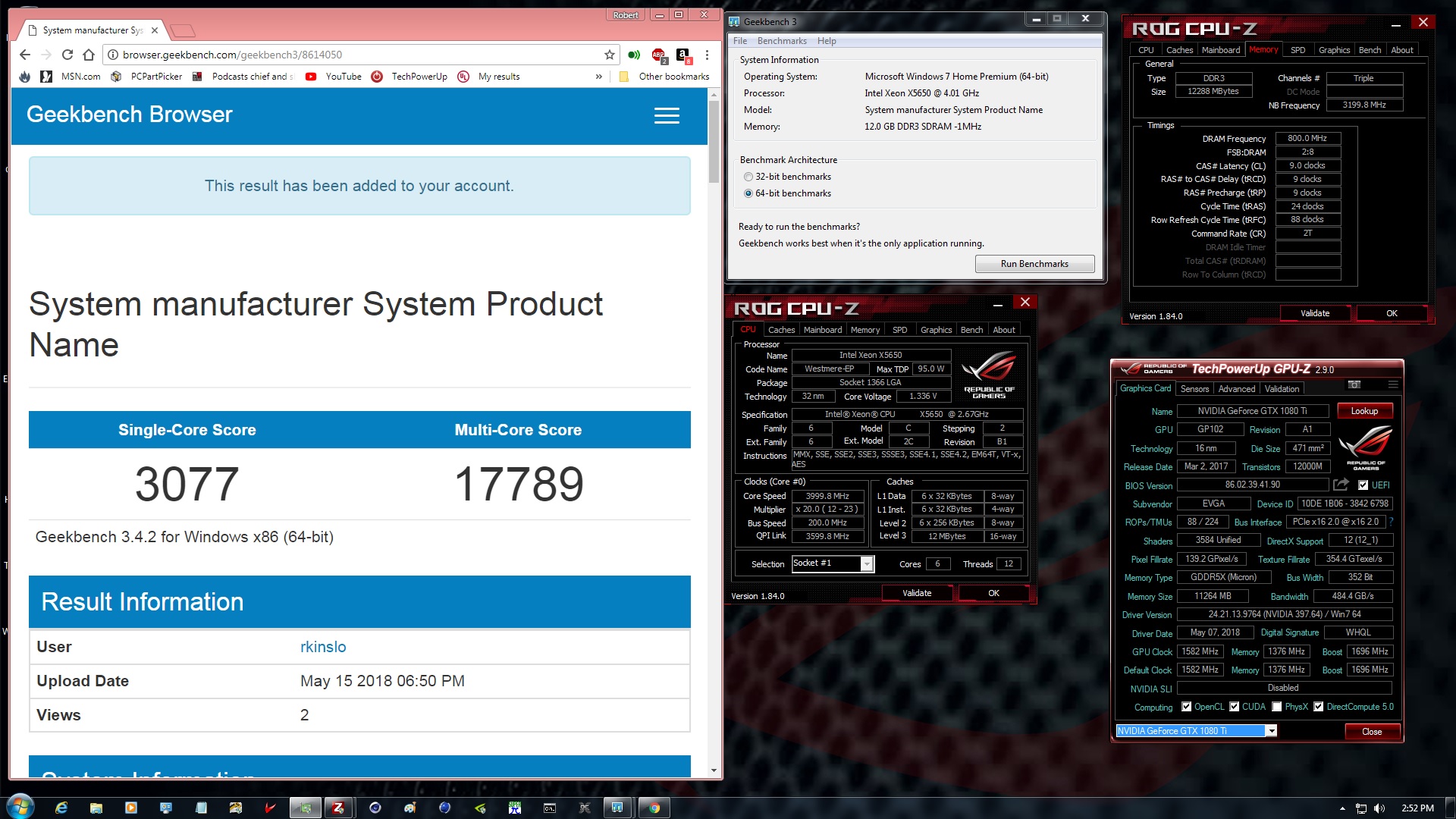Select 64-bit benchmarks radio button
This screenshot has width=1456, height=819.
[x=748, y=193]
